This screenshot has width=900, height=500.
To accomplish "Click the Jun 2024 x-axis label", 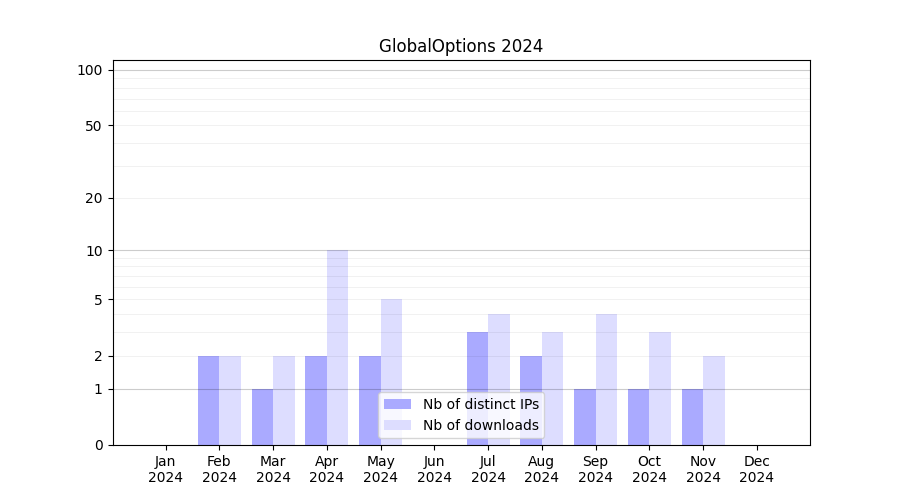I will [x=434, y=469].
